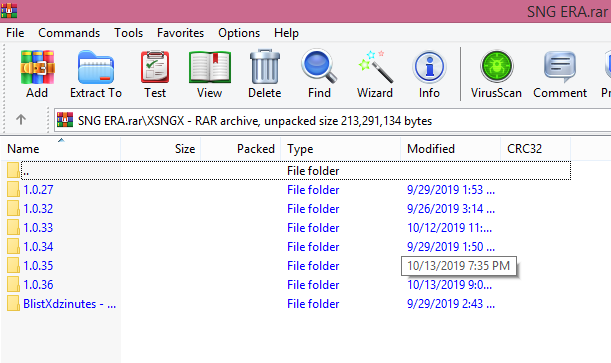Launch the Wizard wand icon
This screenshot has height=363, width=611.
(375, 66)
